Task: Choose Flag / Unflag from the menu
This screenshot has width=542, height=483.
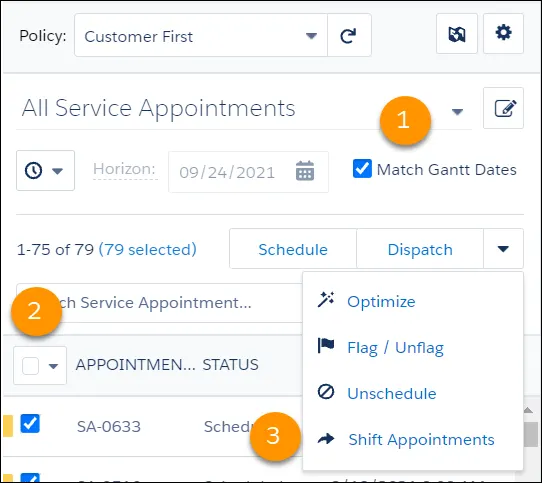Action: (x=395, y=347)
